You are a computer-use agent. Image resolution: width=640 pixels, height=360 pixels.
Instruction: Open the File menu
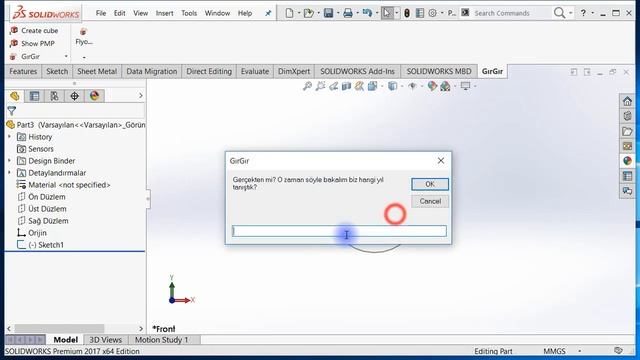click(101, 13)
